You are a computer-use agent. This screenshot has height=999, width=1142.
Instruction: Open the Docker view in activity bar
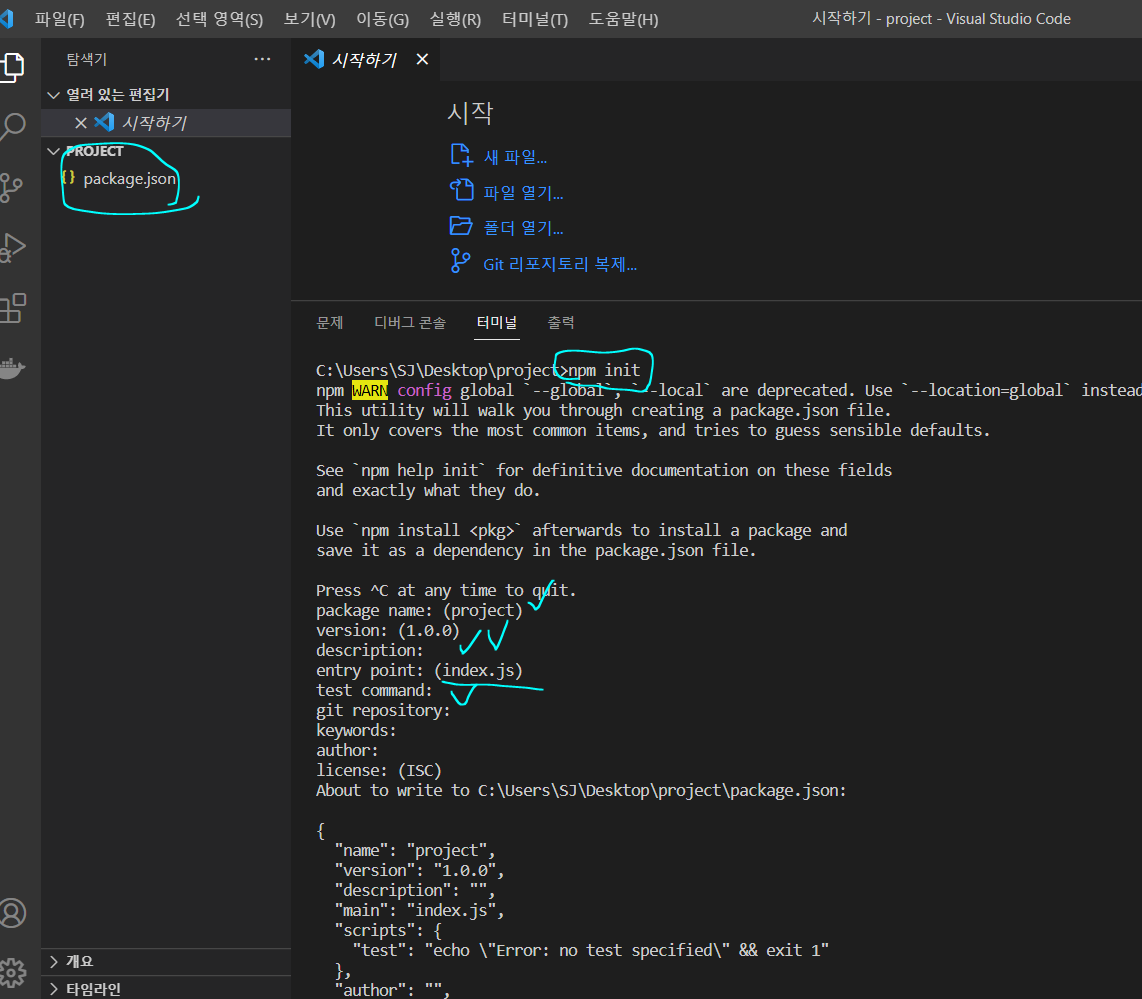pyautogui.click(x=12, y=368)
